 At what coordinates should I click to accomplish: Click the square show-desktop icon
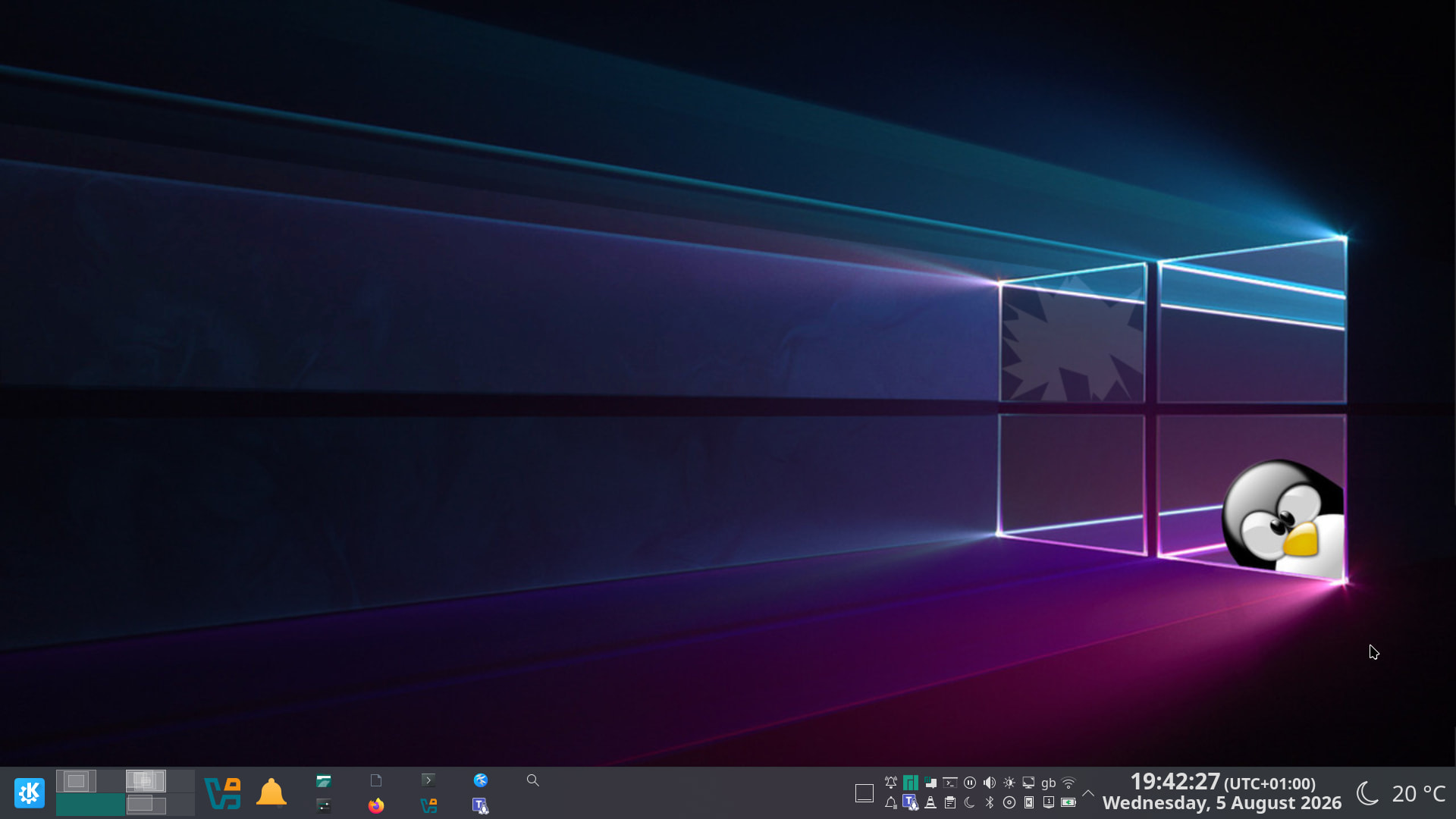864,793
